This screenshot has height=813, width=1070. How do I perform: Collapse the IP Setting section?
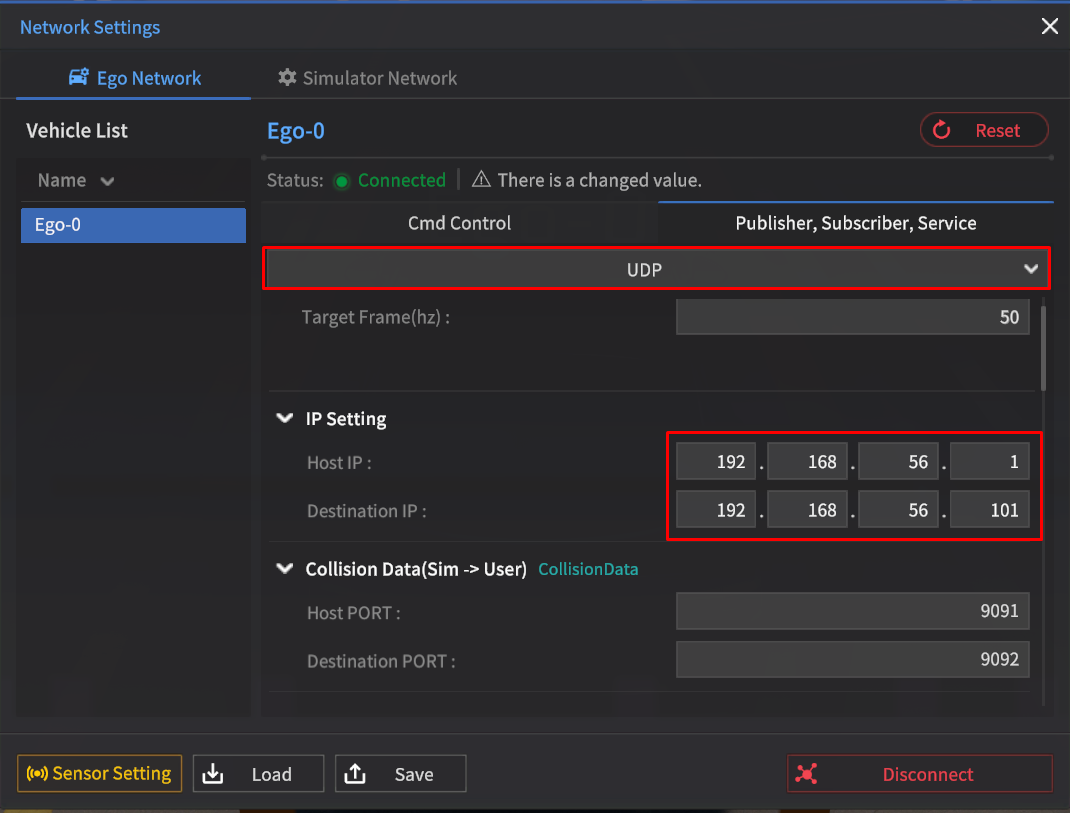tap(284, 419)
